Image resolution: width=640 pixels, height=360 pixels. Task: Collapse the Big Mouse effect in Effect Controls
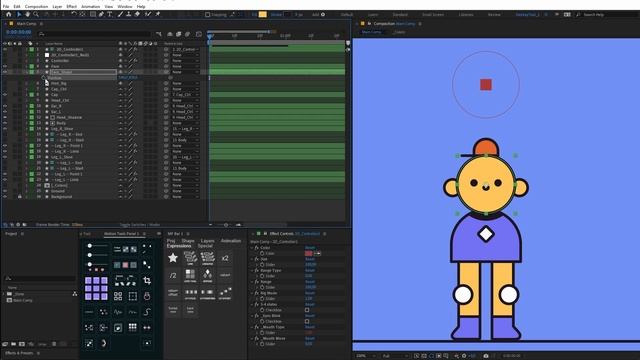[x=252, y=293]
